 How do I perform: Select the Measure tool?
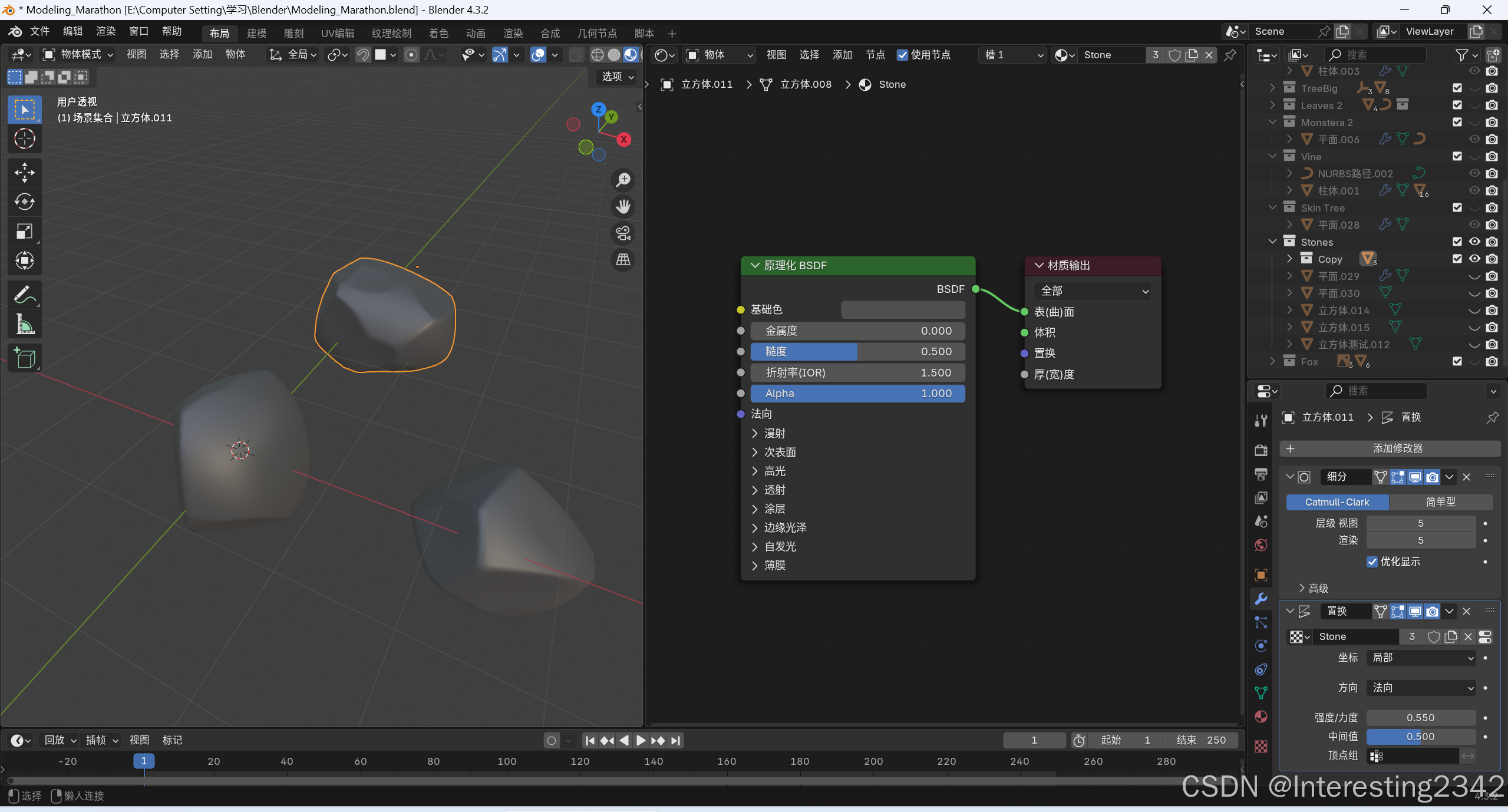point(24,324)
